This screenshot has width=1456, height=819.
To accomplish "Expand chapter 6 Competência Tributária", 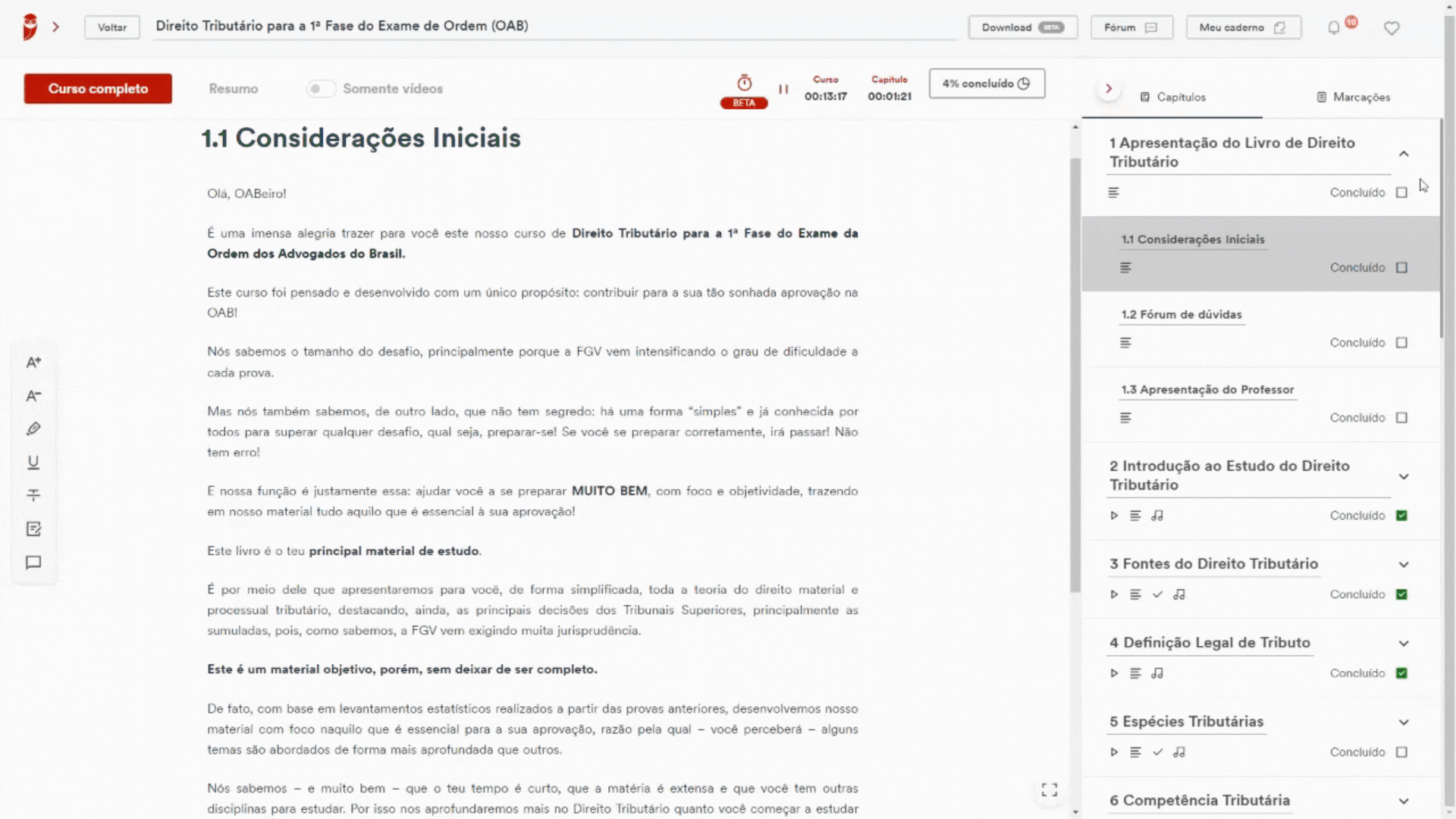I will pos(1404,802).
